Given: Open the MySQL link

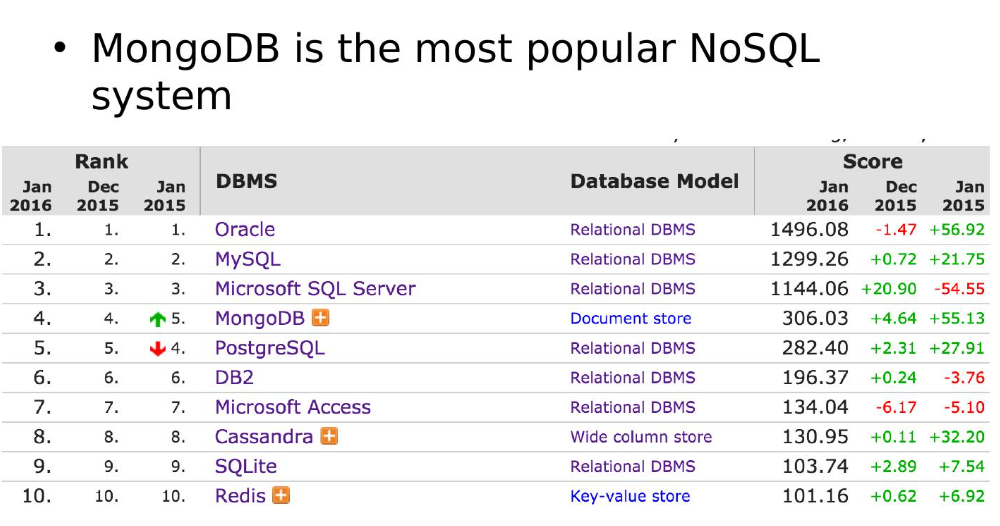Looking at the screenshot, I should (x=248, y=259).
